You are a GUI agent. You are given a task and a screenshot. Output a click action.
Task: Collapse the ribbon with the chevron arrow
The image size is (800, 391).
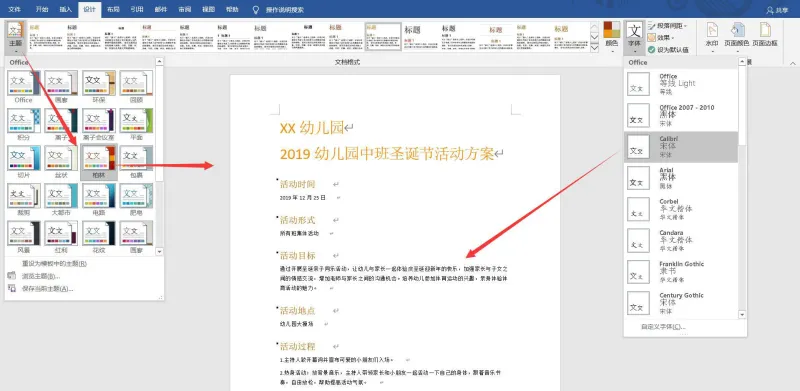(792, 62)
